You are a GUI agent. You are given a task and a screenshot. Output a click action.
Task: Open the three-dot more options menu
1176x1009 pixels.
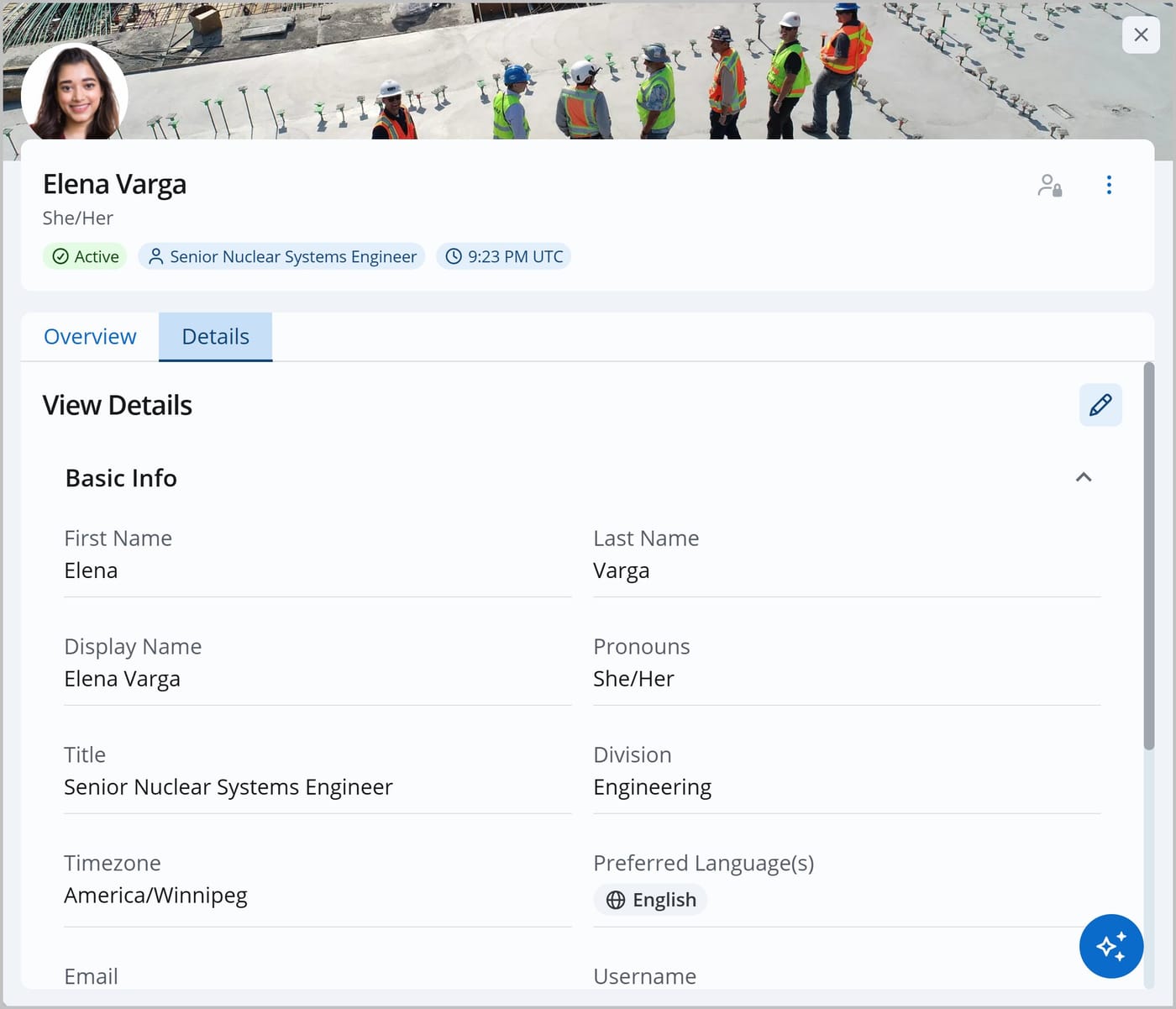1109,185
